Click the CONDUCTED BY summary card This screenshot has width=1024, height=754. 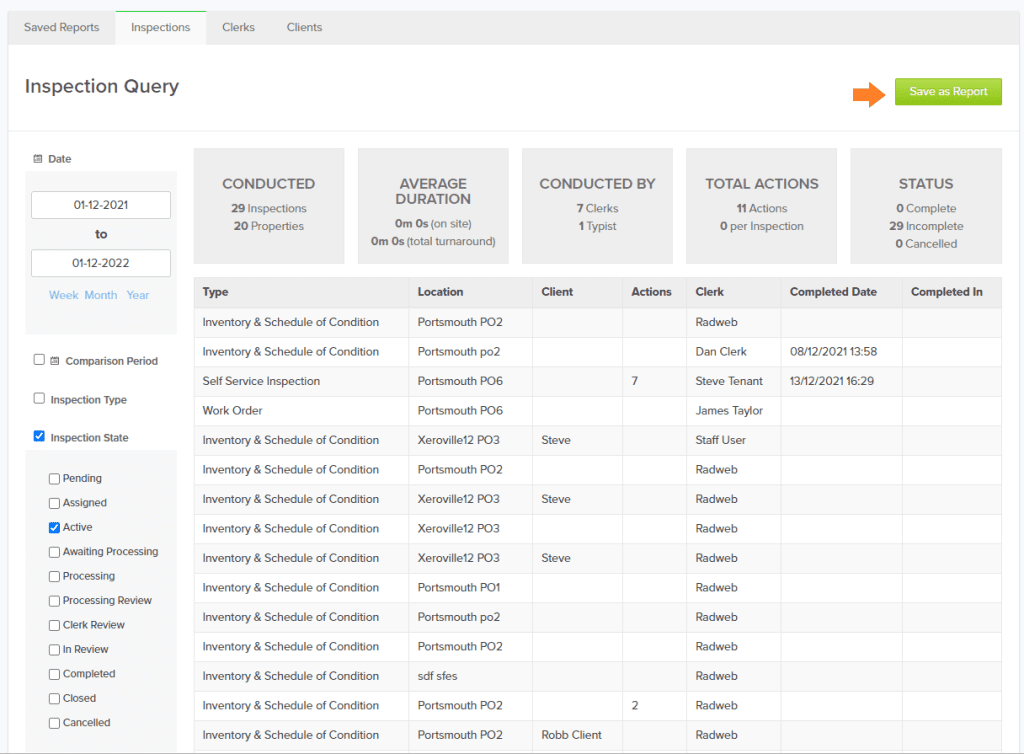(x=597, y=206)
